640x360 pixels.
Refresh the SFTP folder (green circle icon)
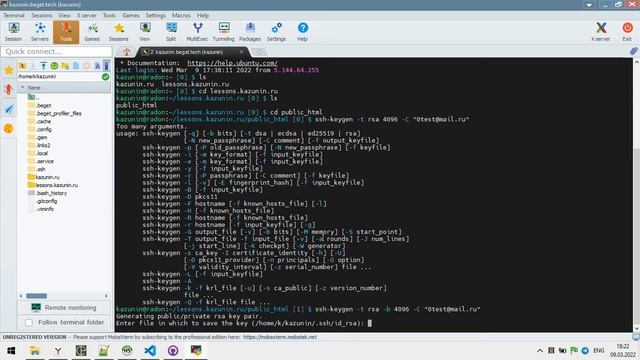pyautogui.click(x=54, y=65)
